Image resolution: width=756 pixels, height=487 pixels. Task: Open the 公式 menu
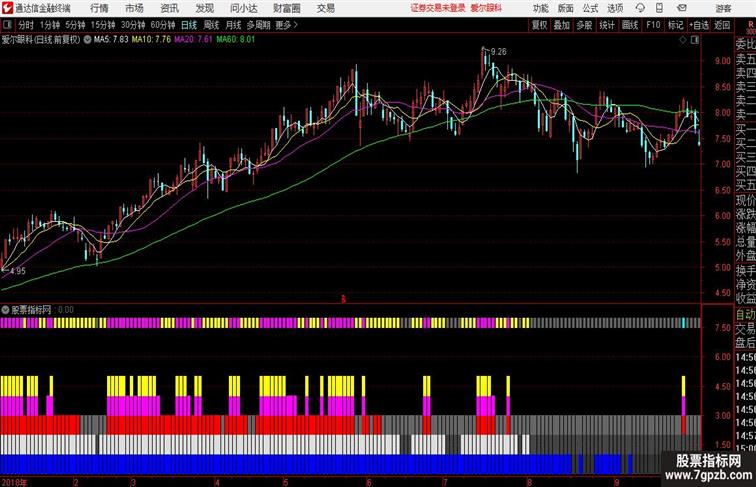tap(590, 8)
